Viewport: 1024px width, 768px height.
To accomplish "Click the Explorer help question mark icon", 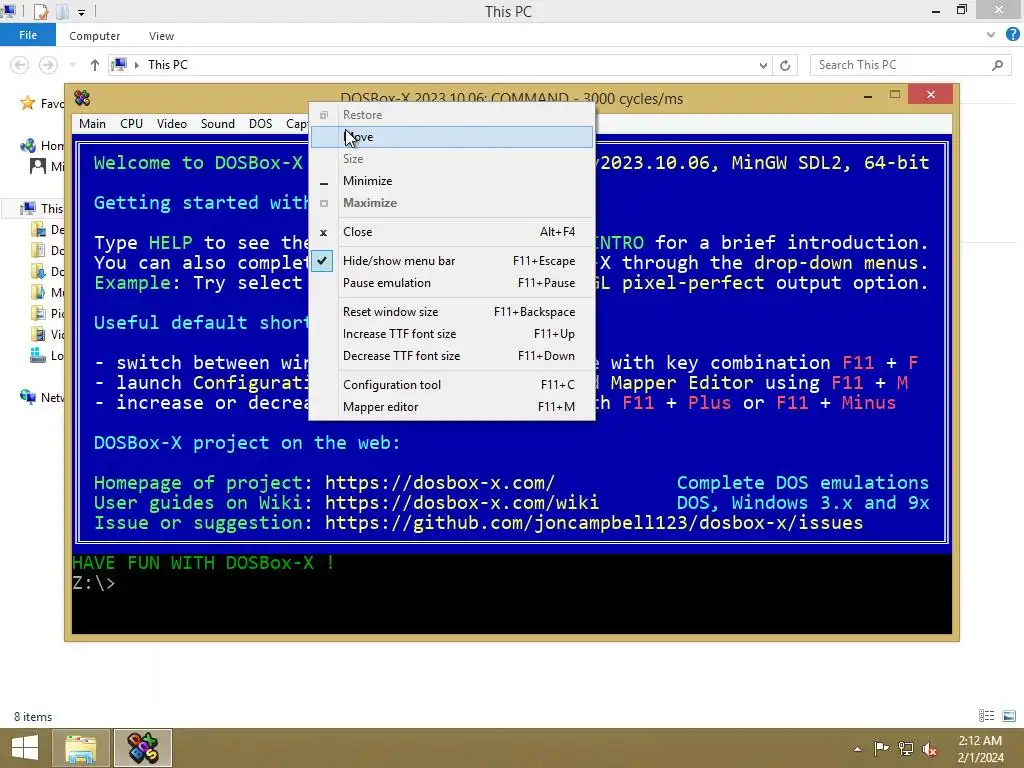I will 1012,35.
